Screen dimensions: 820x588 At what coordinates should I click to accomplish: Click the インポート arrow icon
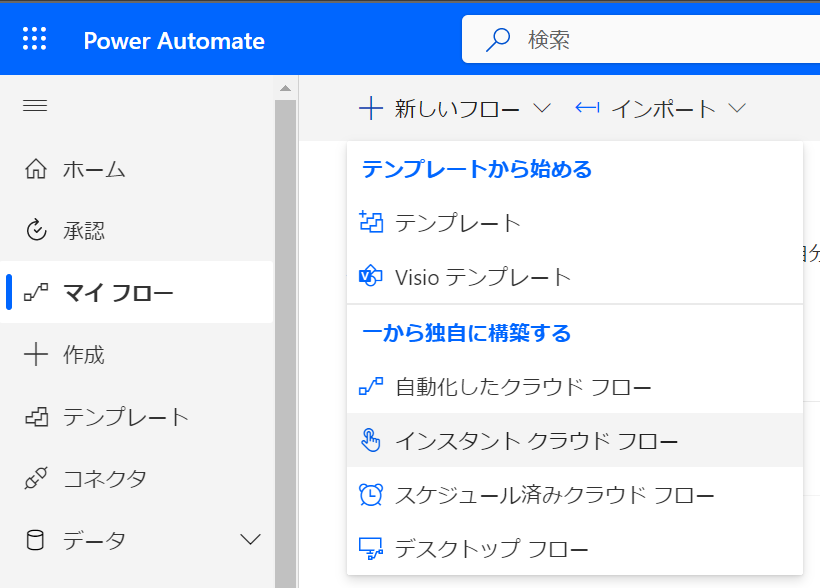[587, 108]
